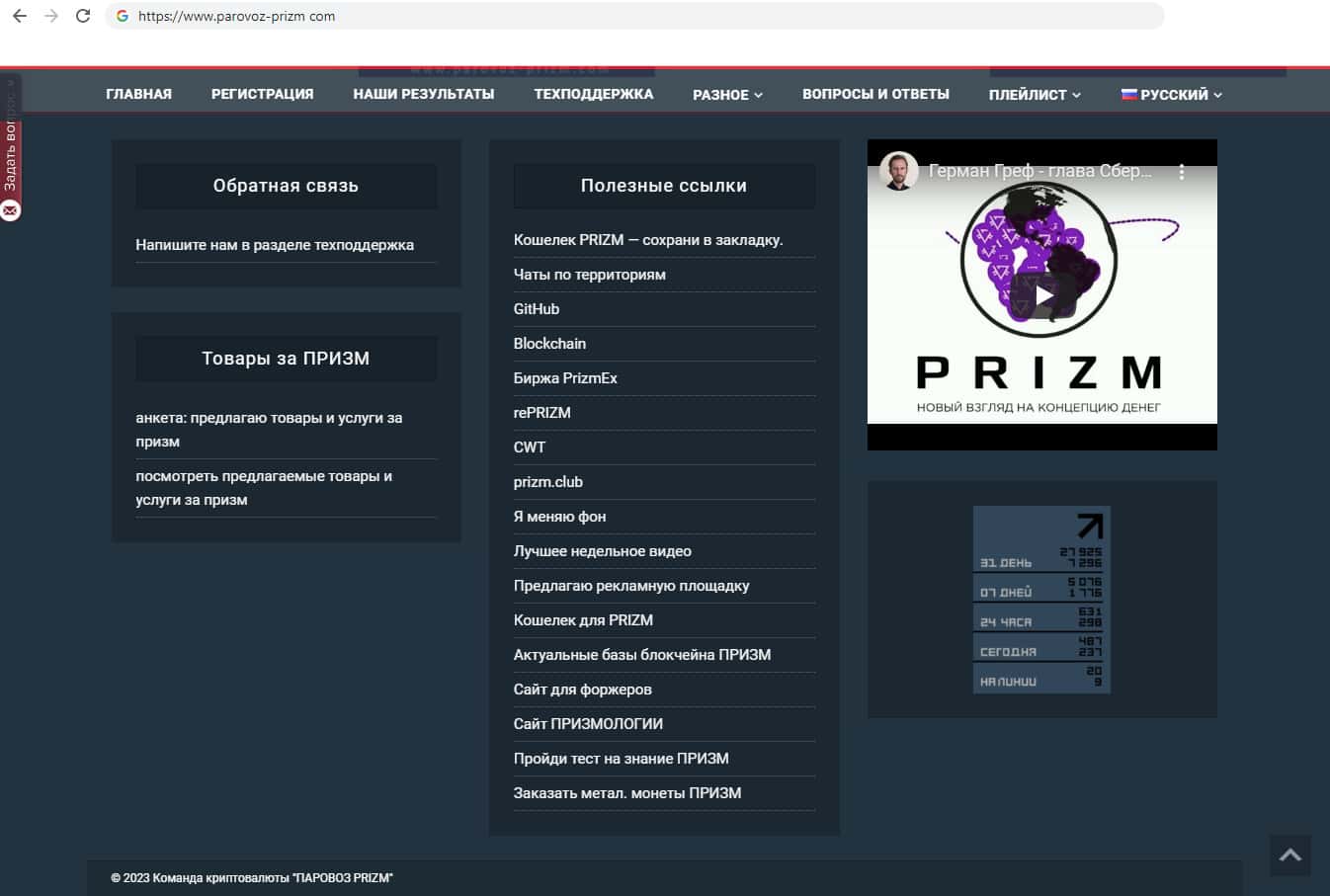This screenshot has width=1330, height=896.
Task: Click the browser forward arrow
Action: click(x=51, y=16)
